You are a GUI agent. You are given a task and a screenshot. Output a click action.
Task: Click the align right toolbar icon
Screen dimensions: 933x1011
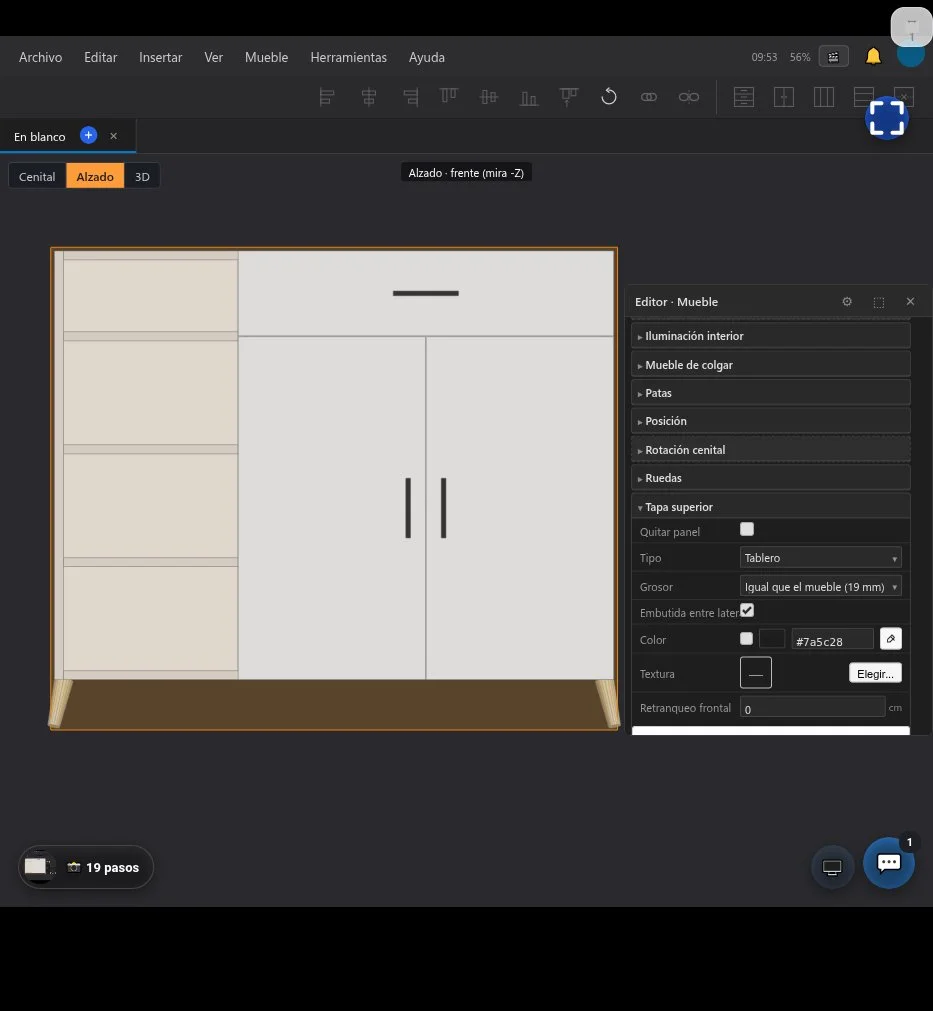tap(410, 97)
